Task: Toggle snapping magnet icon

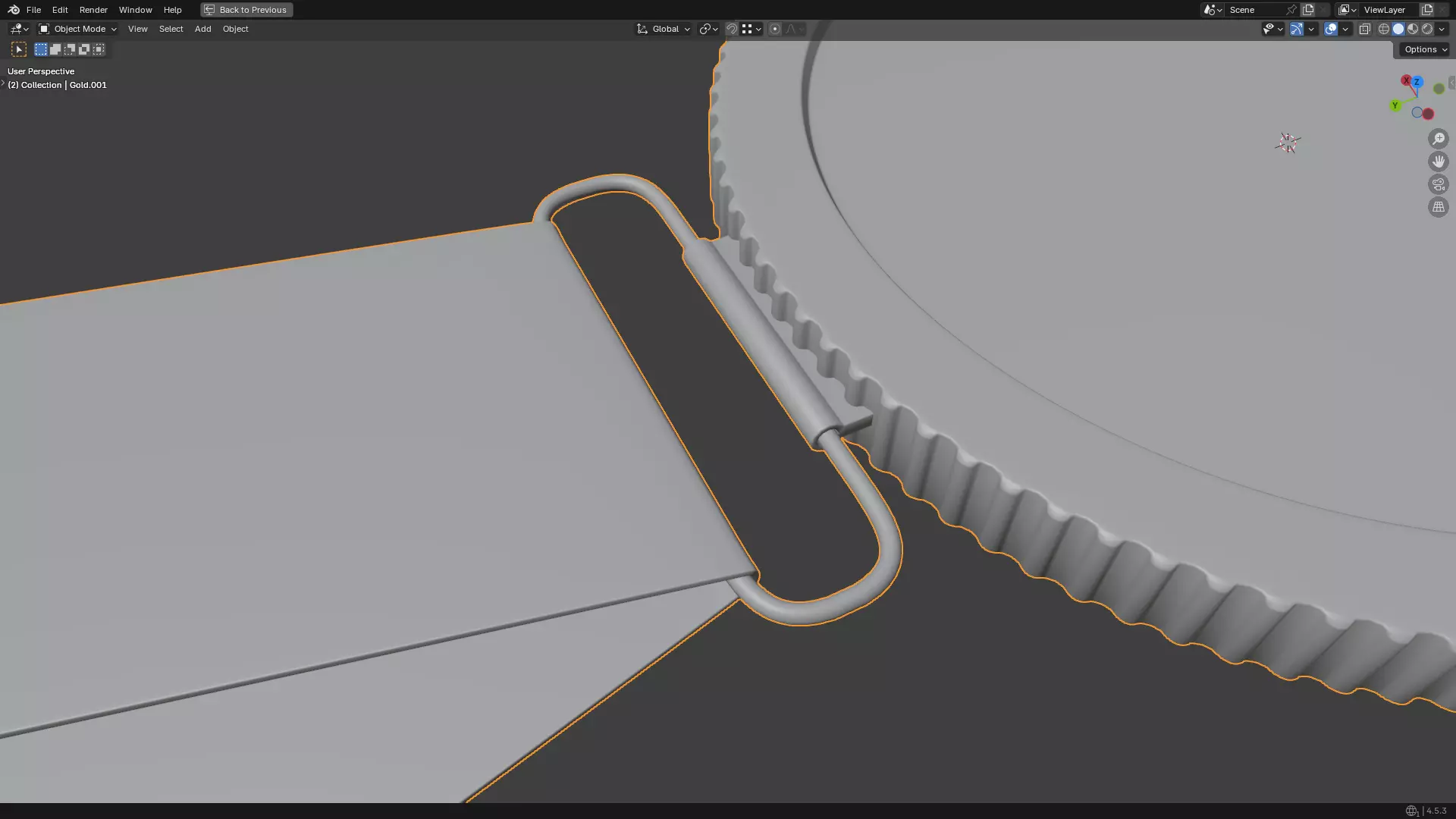Action: tap(732, 29)
